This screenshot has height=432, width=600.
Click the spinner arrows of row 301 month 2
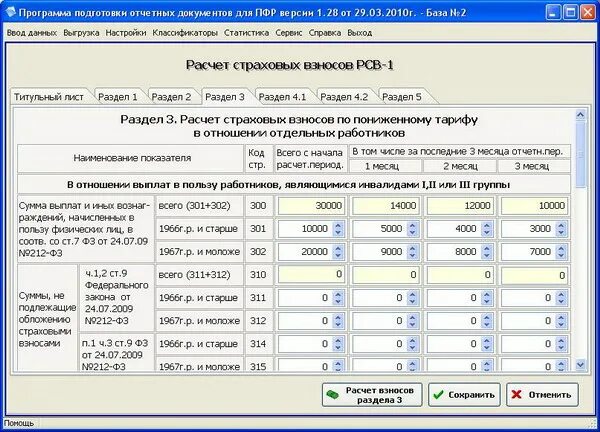[x=486, y=229]
